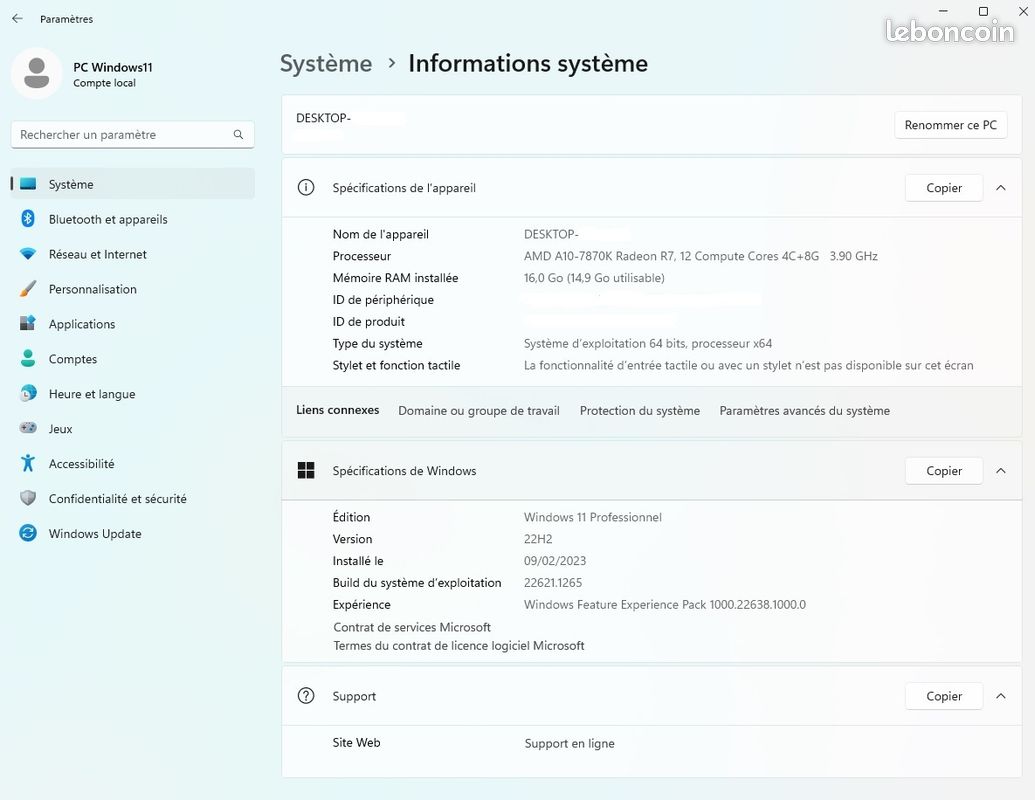Click the Renommer ce PC button
The width and height of the screenshot is (1035, 800).
tap(951, 125)
